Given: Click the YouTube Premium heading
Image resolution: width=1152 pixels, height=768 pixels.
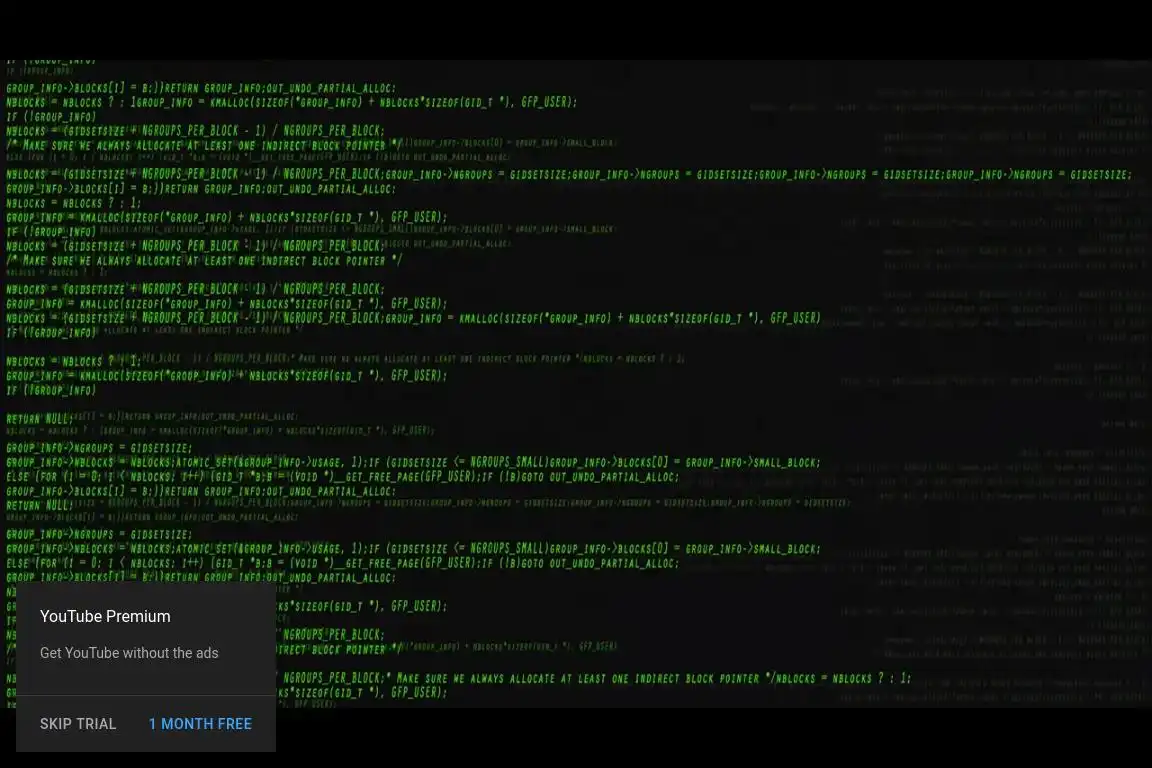Looking at the screenshot, I should (x=105, y=617).
